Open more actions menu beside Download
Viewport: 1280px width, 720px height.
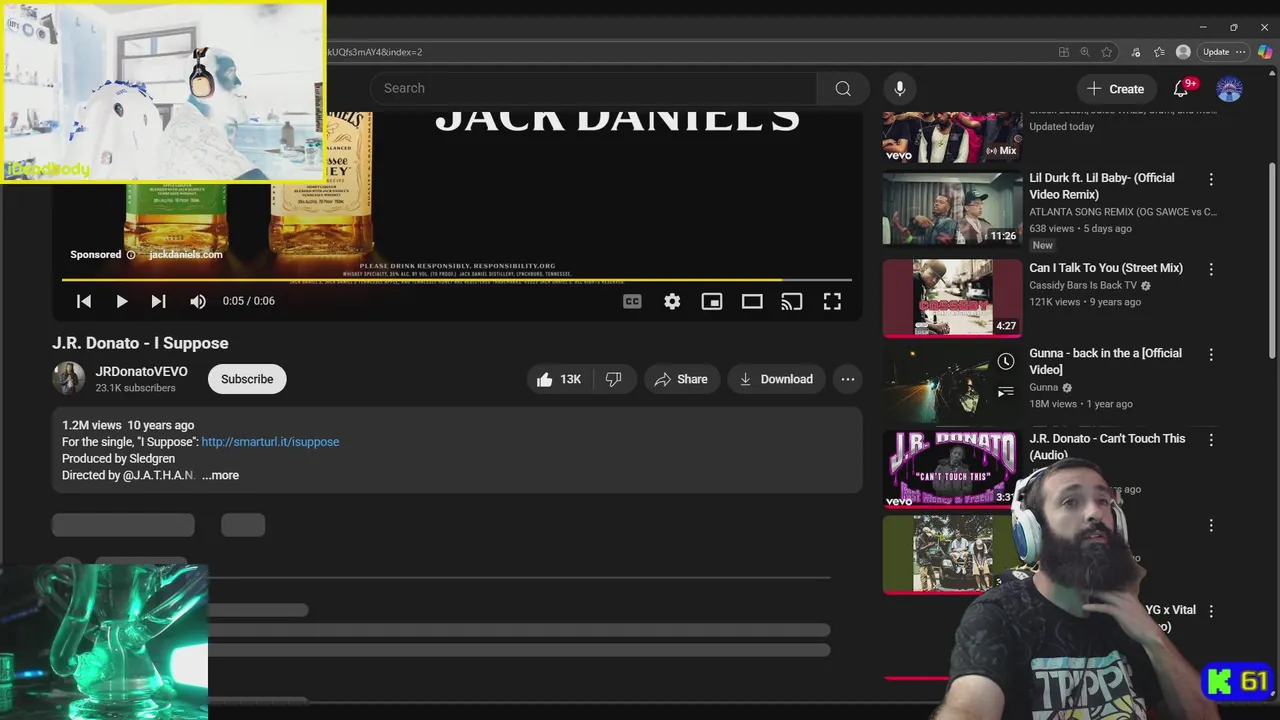pos(848,379)
